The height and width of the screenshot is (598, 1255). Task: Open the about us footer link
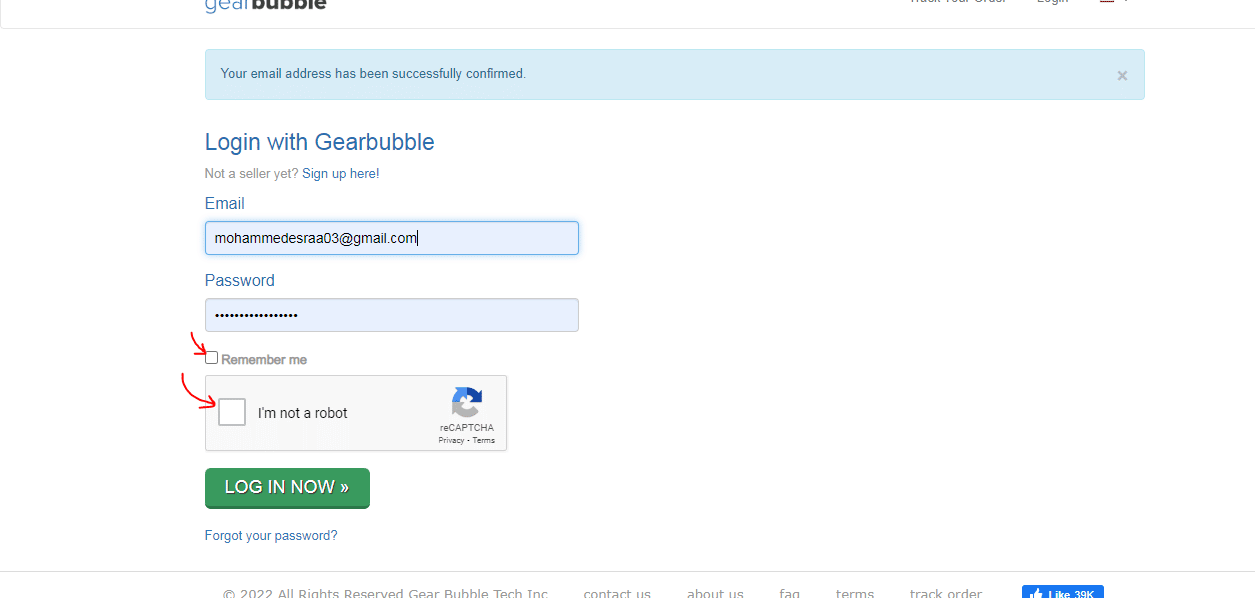click(x=715, y=593)
